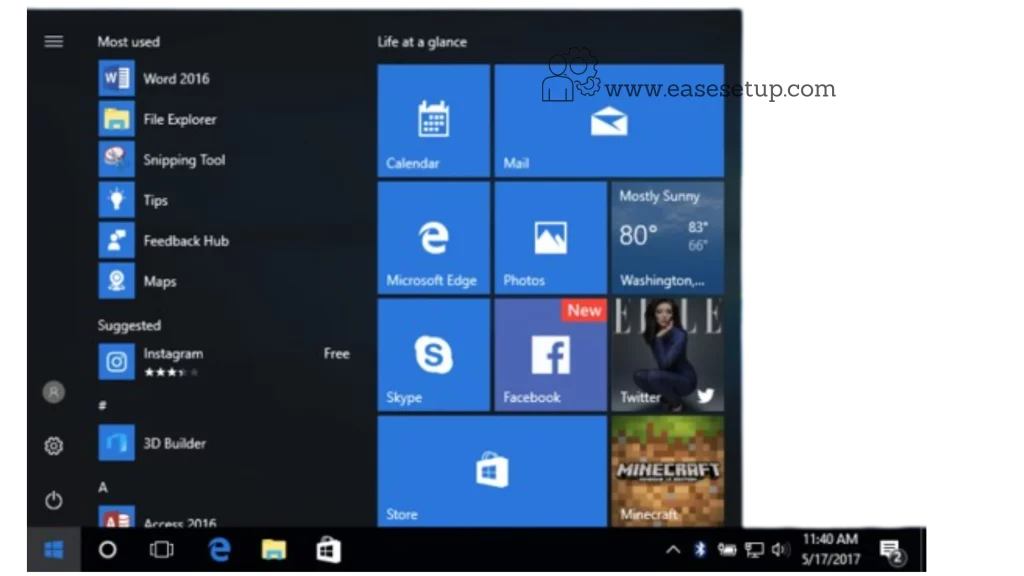Open the Photos tile
The height and width of the screenshot is (576, 1024).
[x=551, y=238]
